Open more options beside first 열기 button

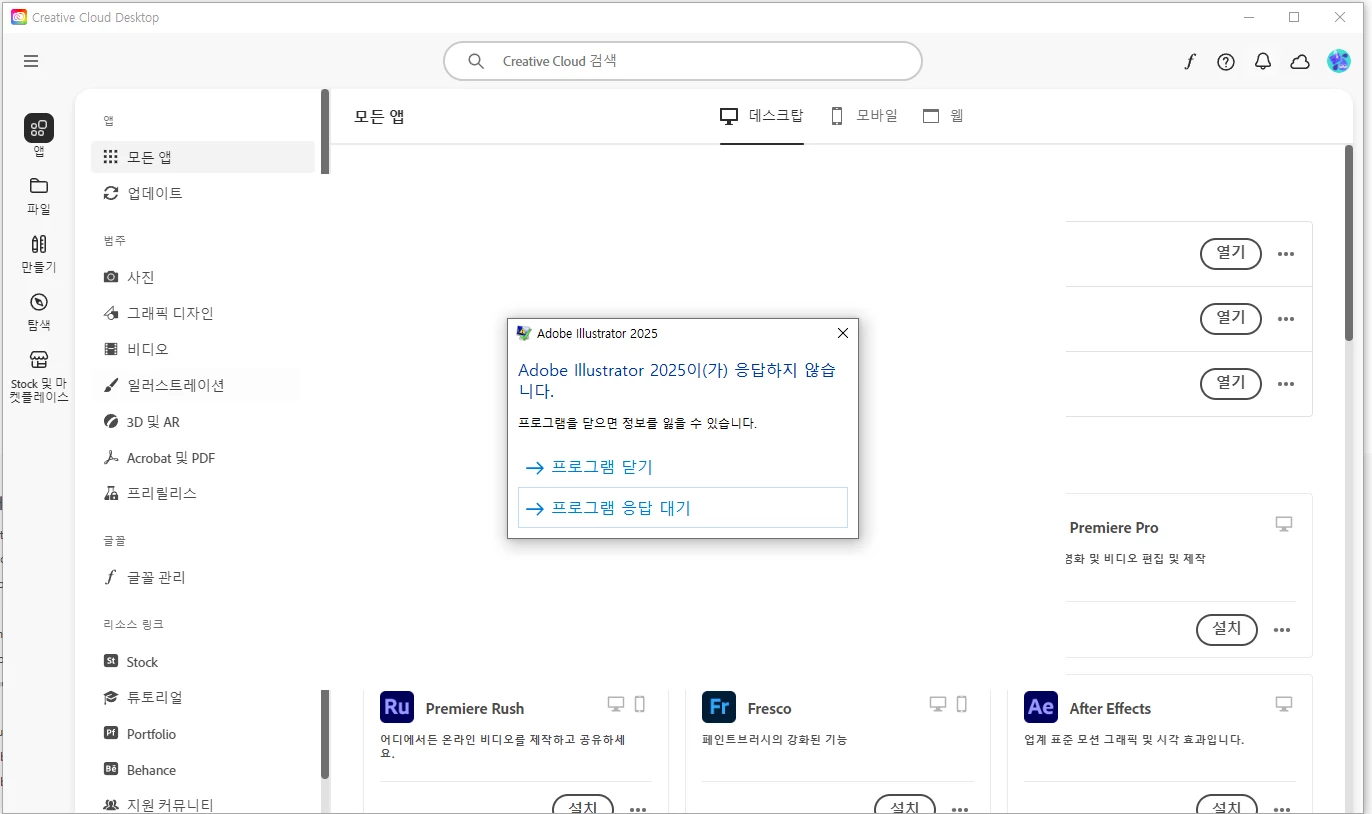pyautogui.click(x=1286, y=254)
